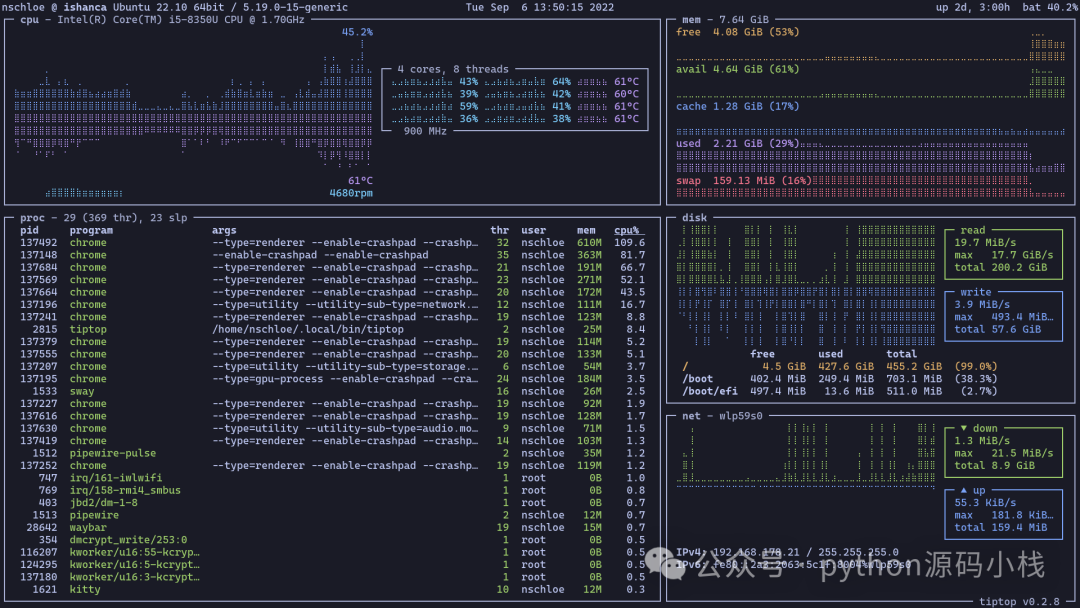This screenshot has width=1080, height=608.
Task: Click the date and time in header
Action: point(539,8)
